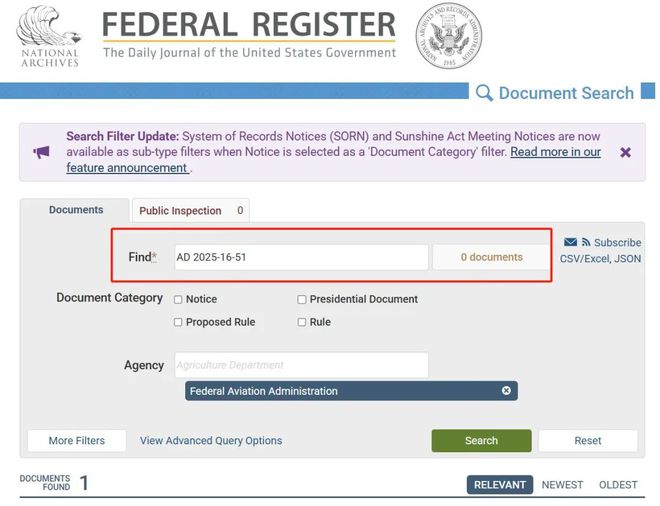Click the Find search text field
Image resolution: width=660 pixels, height=506 pixels.
[x=301, y=257]
